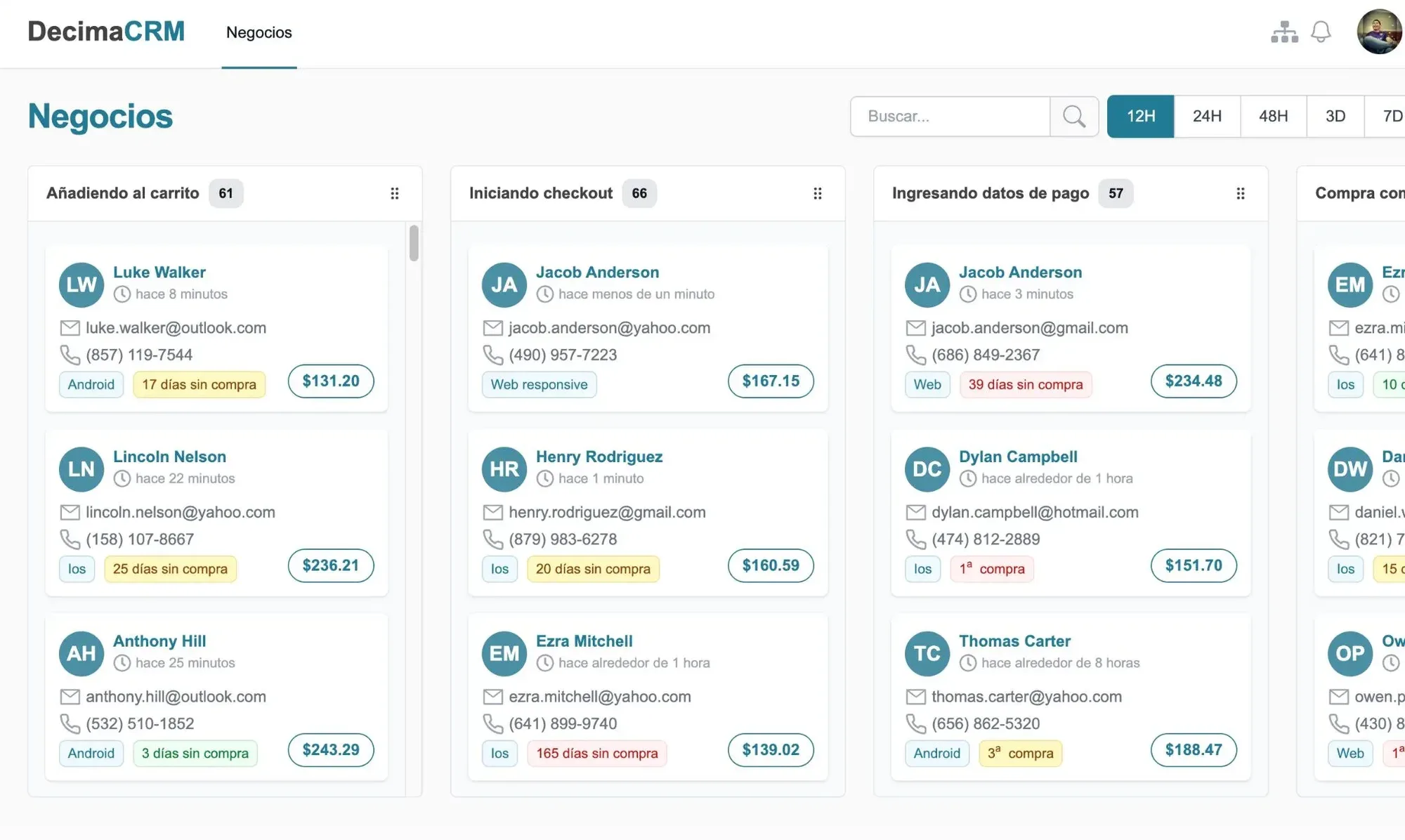Image resolution: width=1405 pixels, height=840 pixels.
Task: Open Dylan Campbell's deal
Action: (1018, 457)
